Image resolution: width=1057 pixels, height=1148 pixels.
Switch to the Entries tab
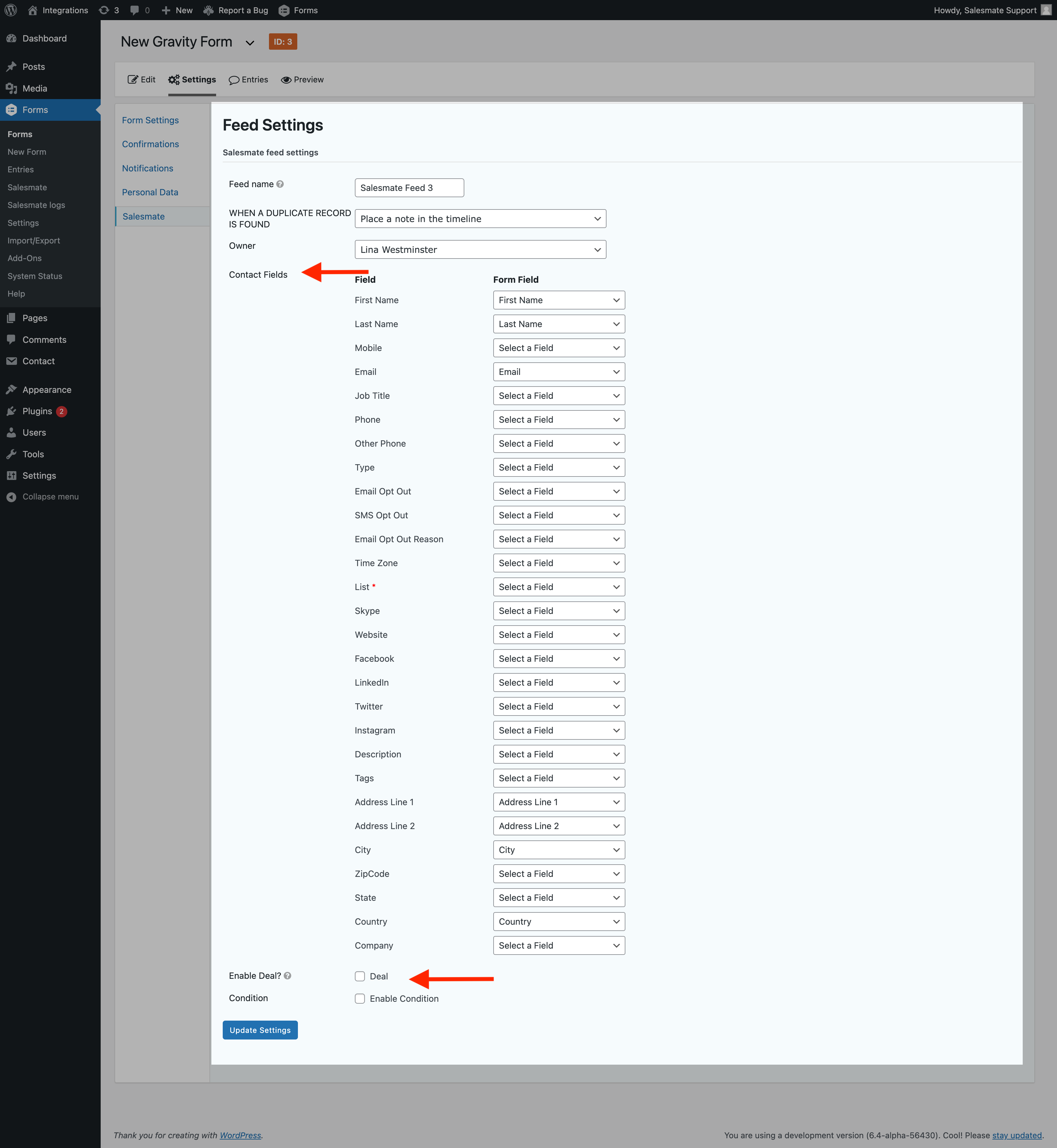click(248, 80)
